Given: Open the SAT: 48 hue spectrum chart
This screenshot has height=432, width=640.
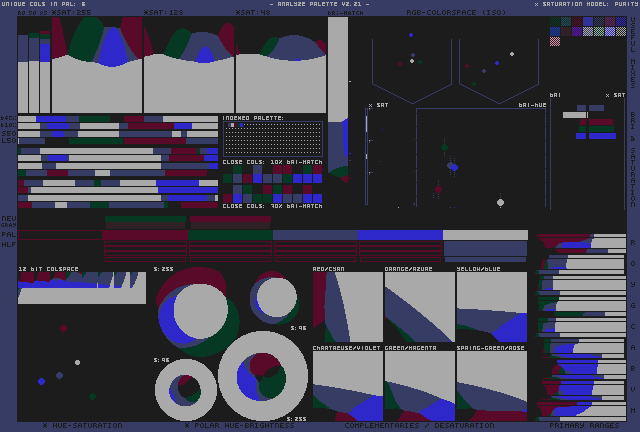Looking at the screenshot, I should pos(281,65).
